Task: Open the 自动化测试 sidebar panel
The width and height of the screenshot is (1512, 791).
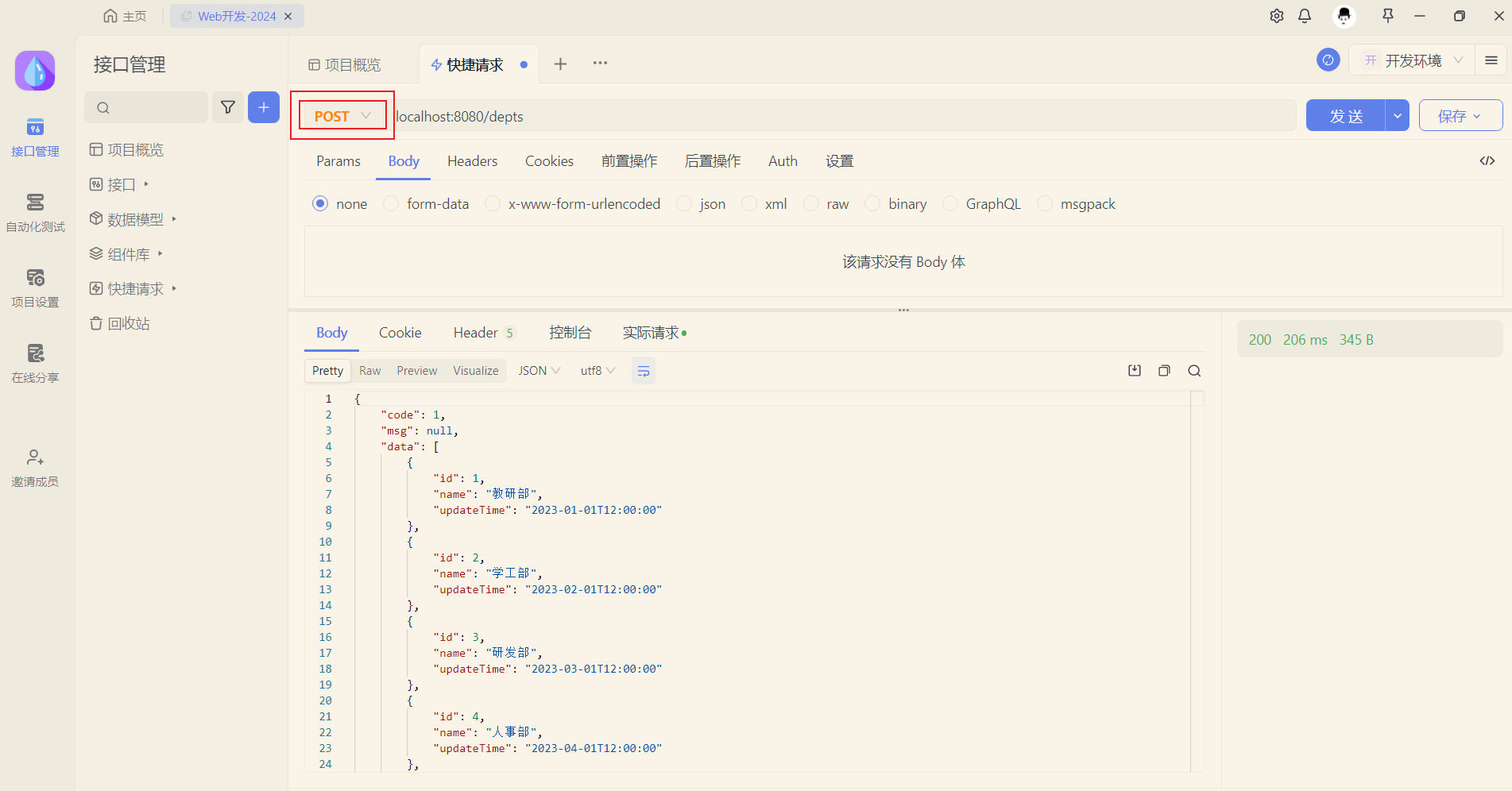Action: [x=35, y=210]
